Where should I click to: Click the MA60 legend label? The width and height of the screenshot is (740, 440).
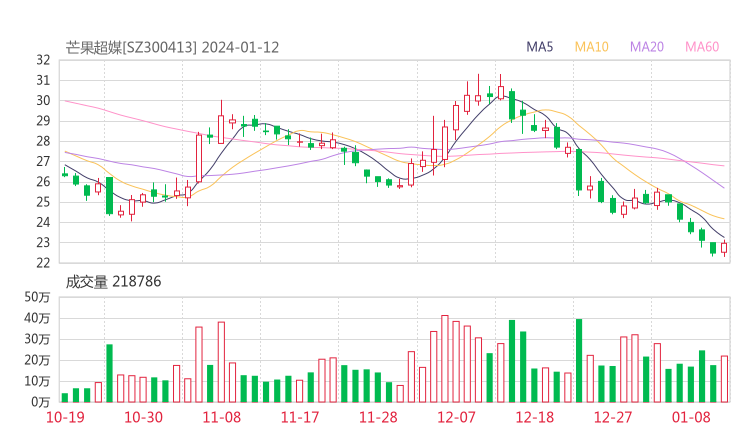702,47
